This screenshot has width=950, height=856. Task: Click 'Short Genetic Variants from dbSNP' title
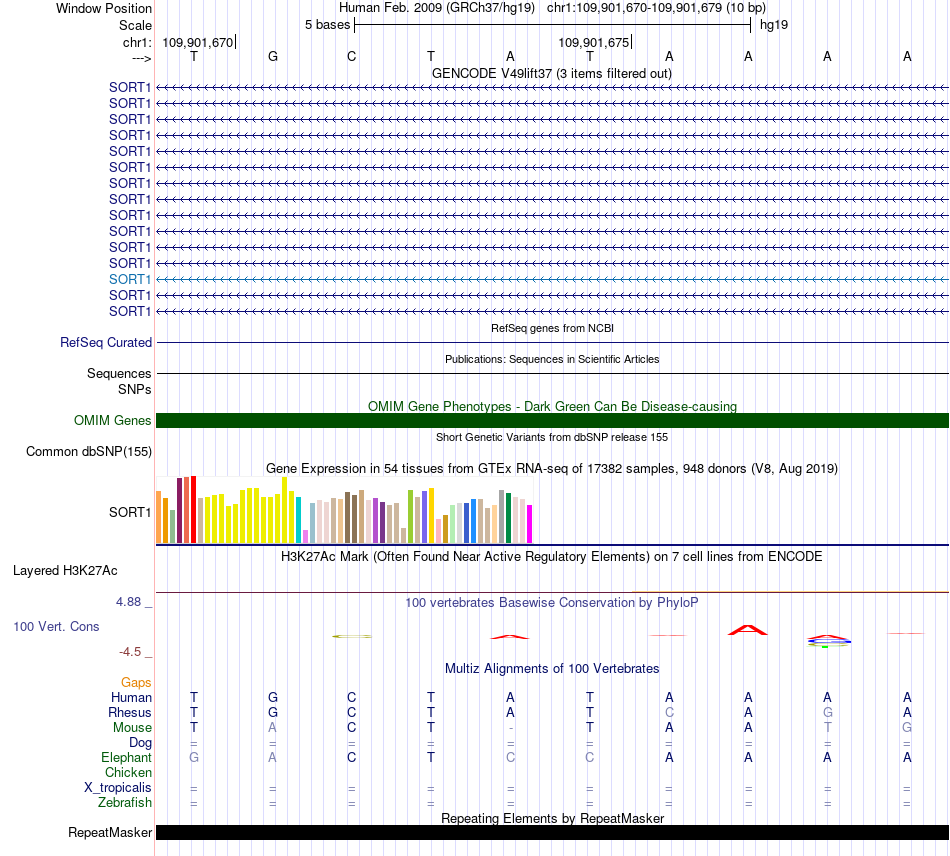(x=552, y=437)
